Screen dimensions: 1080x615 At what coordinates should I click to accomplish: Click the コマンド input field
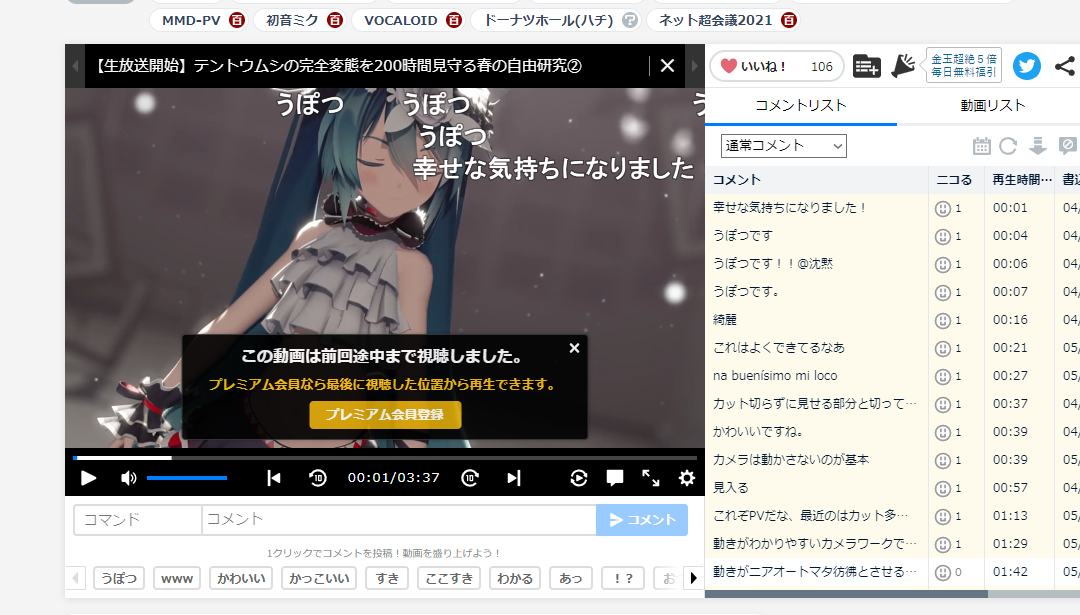[x=138, y=519]
